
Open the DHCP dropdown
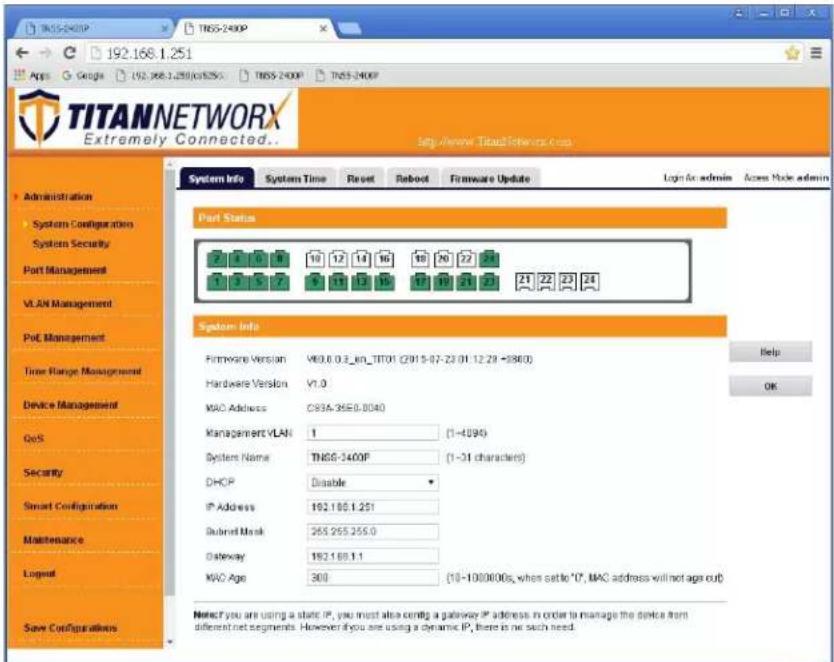[x=373, y=483]
